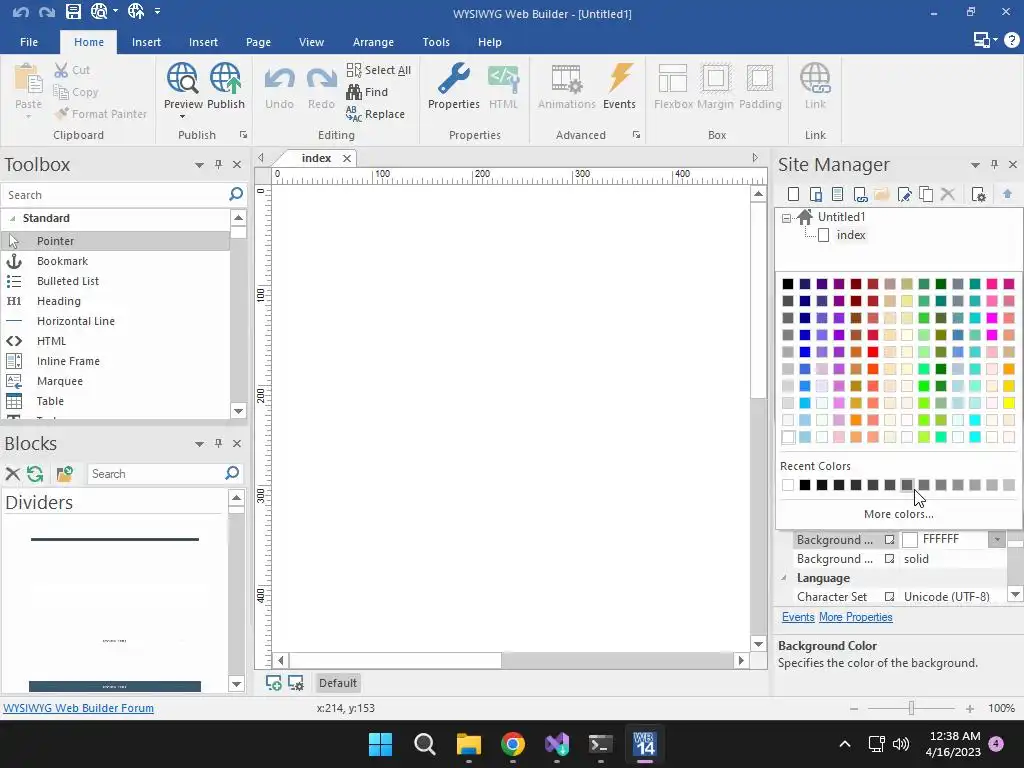Click the large Publish icon in the ribbon
This screenshot has width=1024, height=768.
pyautogui.click(x=225, y=79)
